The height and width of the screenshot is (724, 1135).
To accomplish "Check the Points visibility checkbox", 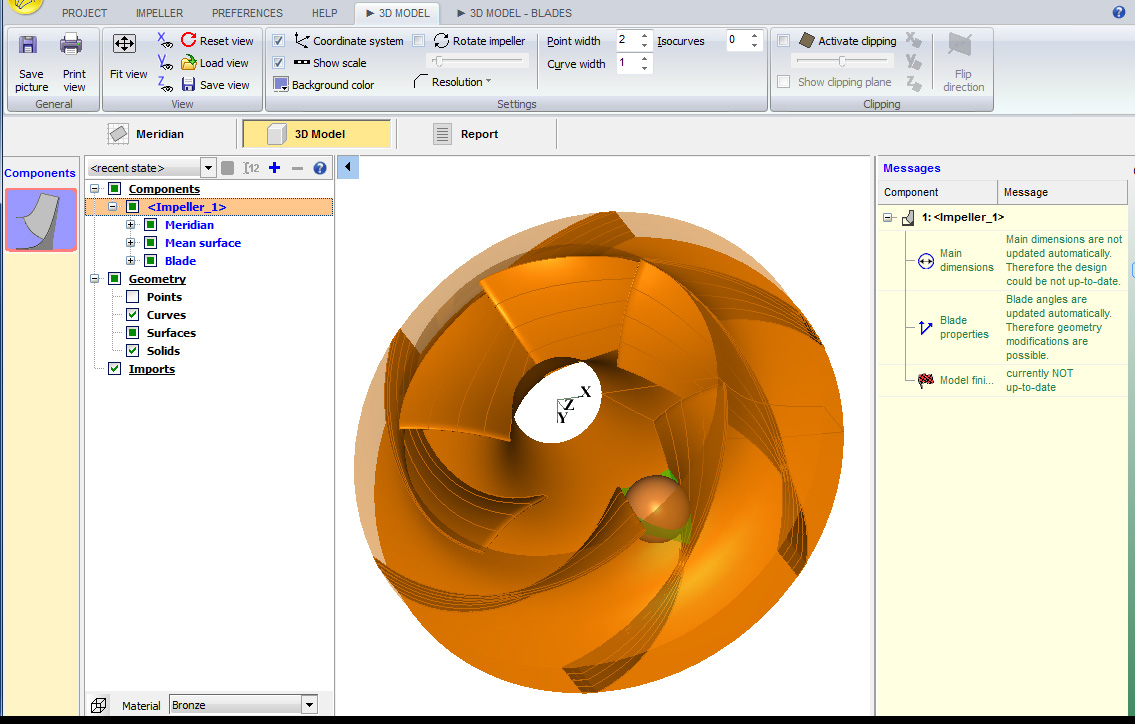I will tap(132, 297).
